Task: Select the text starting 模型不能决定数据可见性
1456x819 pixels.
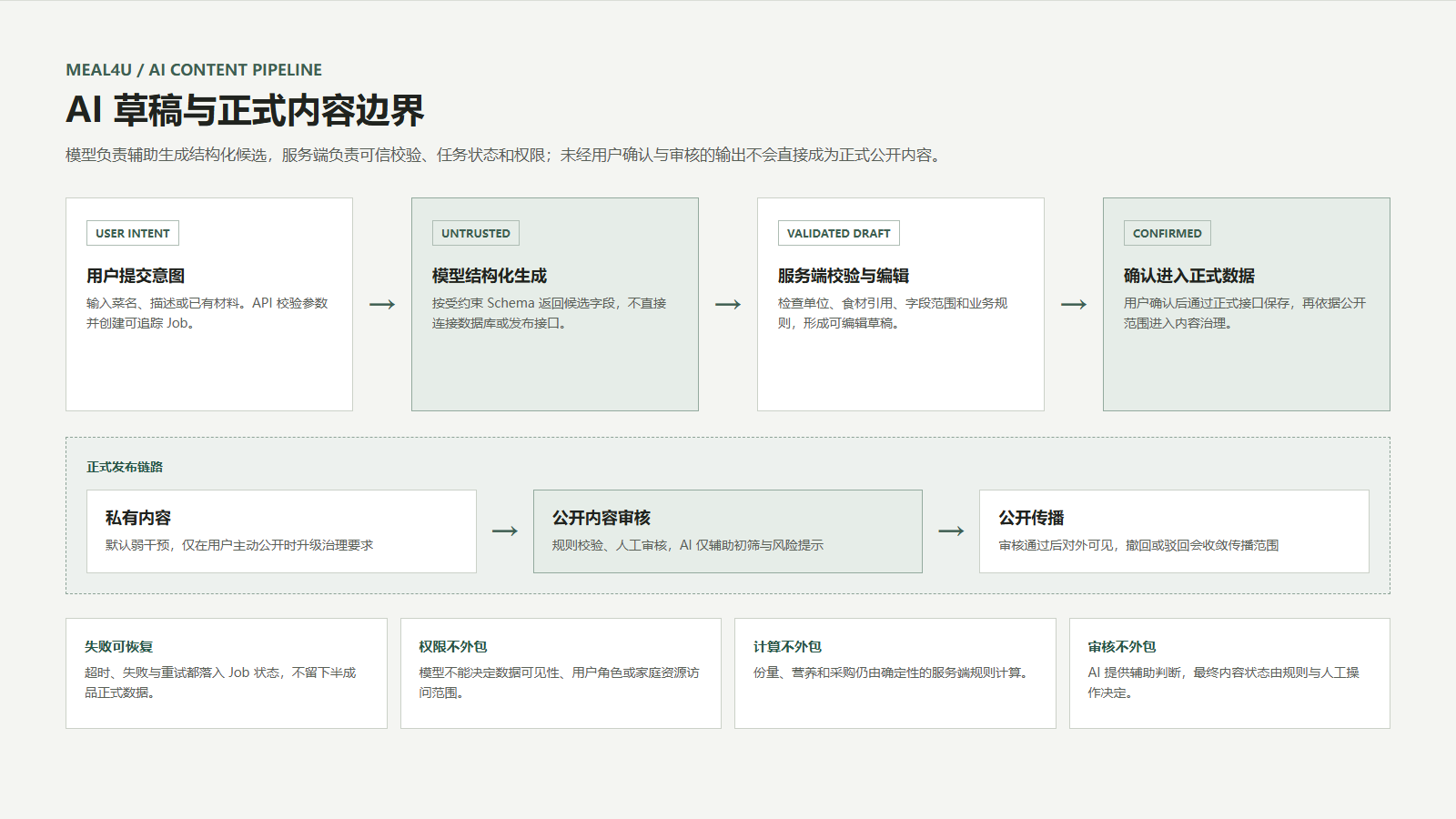Action: (559, 682)
